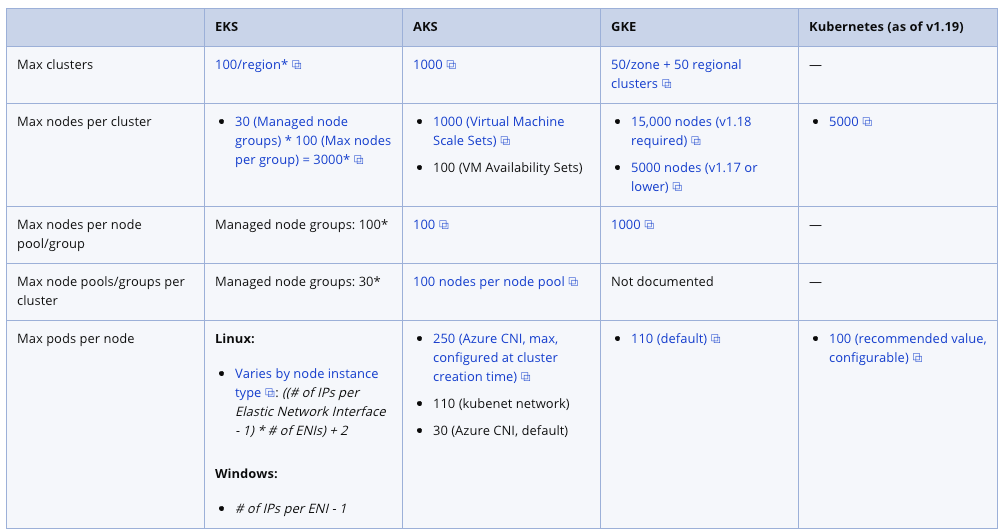
Task: Click the external-link icon after cluster creation time)
Action: tap(526, 377)
